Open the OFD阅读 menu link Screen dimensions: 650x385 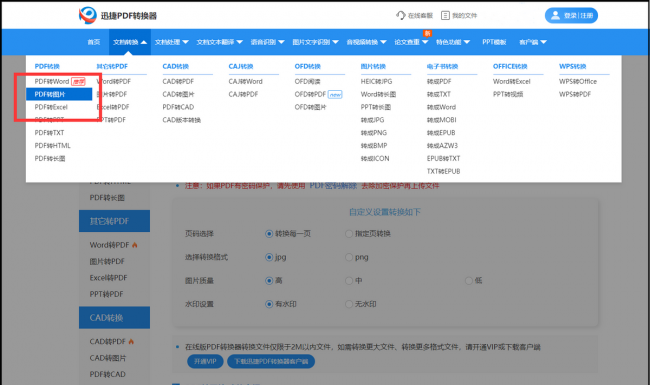pyautogui.click(x=308, y=82)
